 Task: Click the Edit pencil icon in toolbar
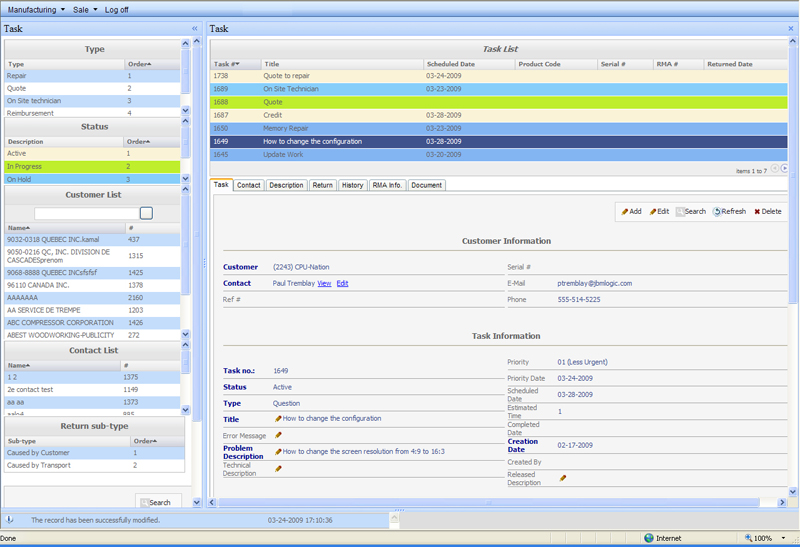[653, 212]
